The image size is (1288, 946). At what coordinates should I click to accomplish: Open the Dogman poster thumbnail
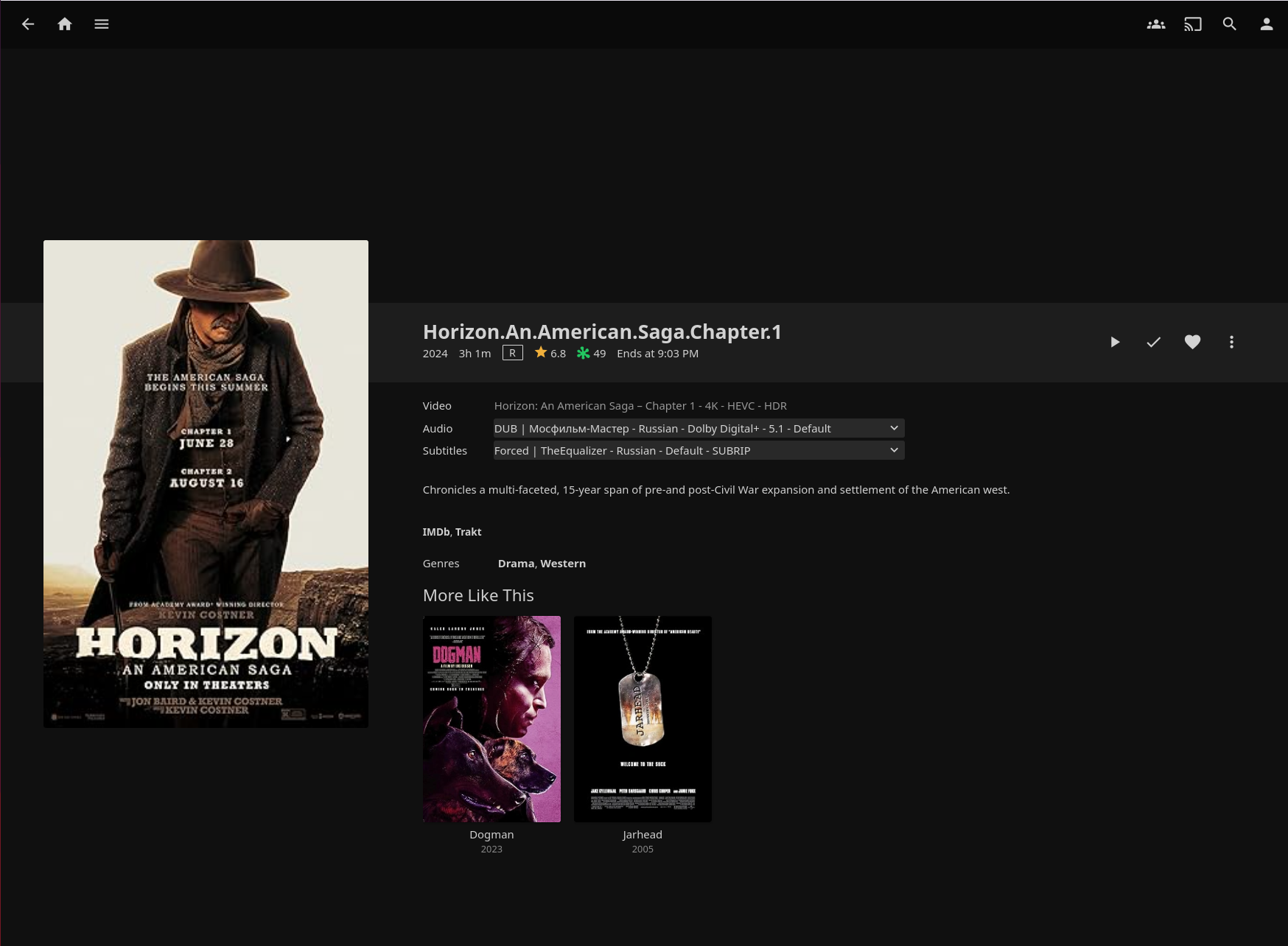tap(491, 719)
